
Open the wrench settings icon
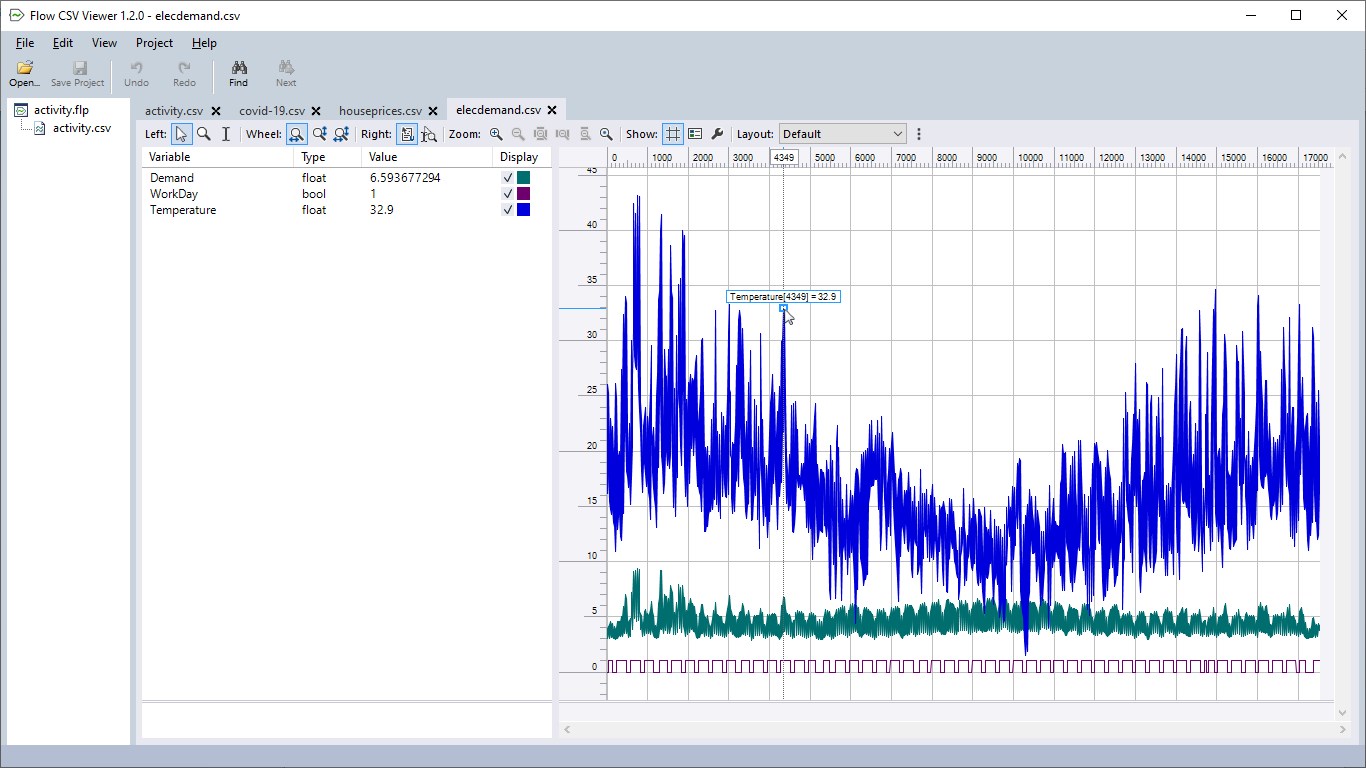point(717,134)
